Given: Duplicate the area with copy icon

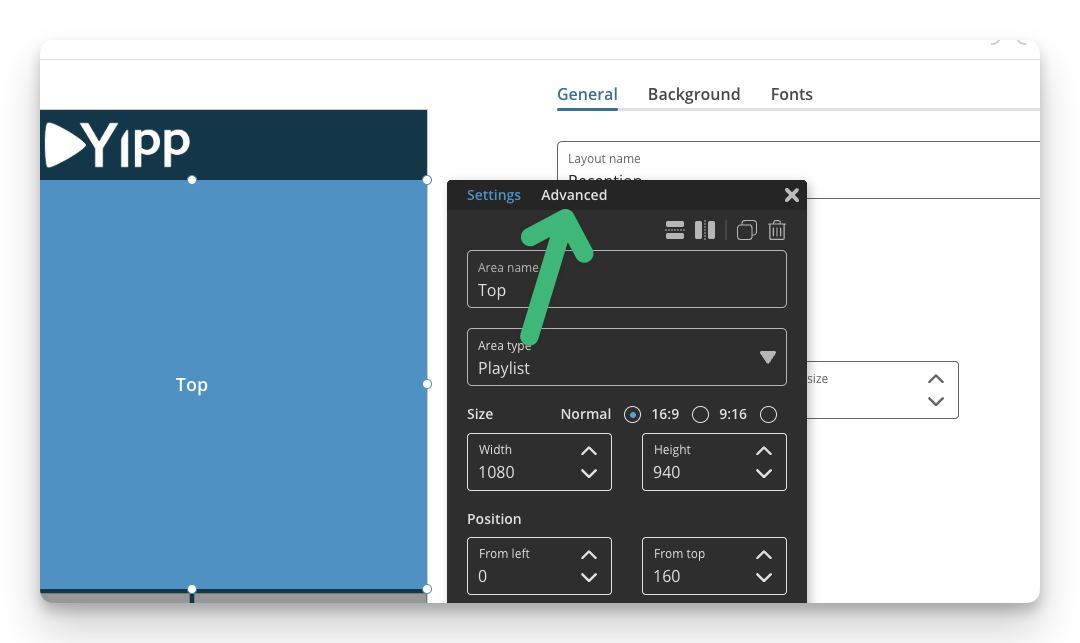Looking at the screenshot, I should pos(747,230).
